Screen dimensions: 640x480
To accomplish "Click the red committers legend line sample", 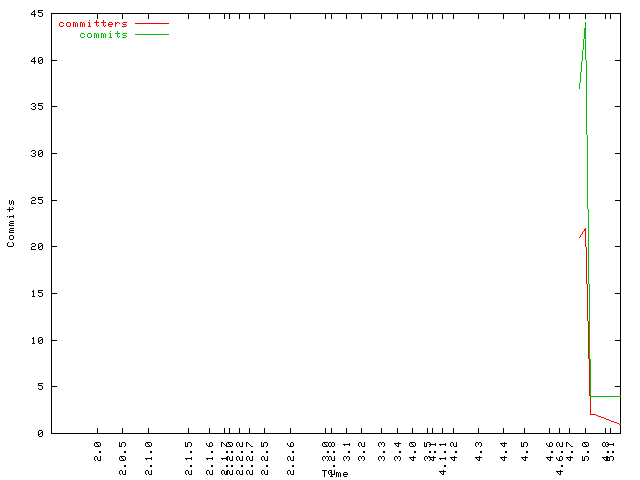I will coord(152,23).
